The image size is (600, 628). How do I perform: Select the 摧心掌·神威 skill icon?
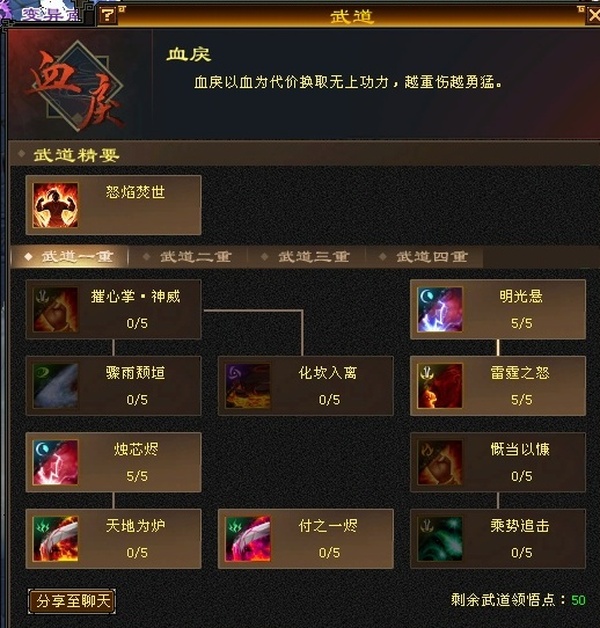[x=55, y=310]
